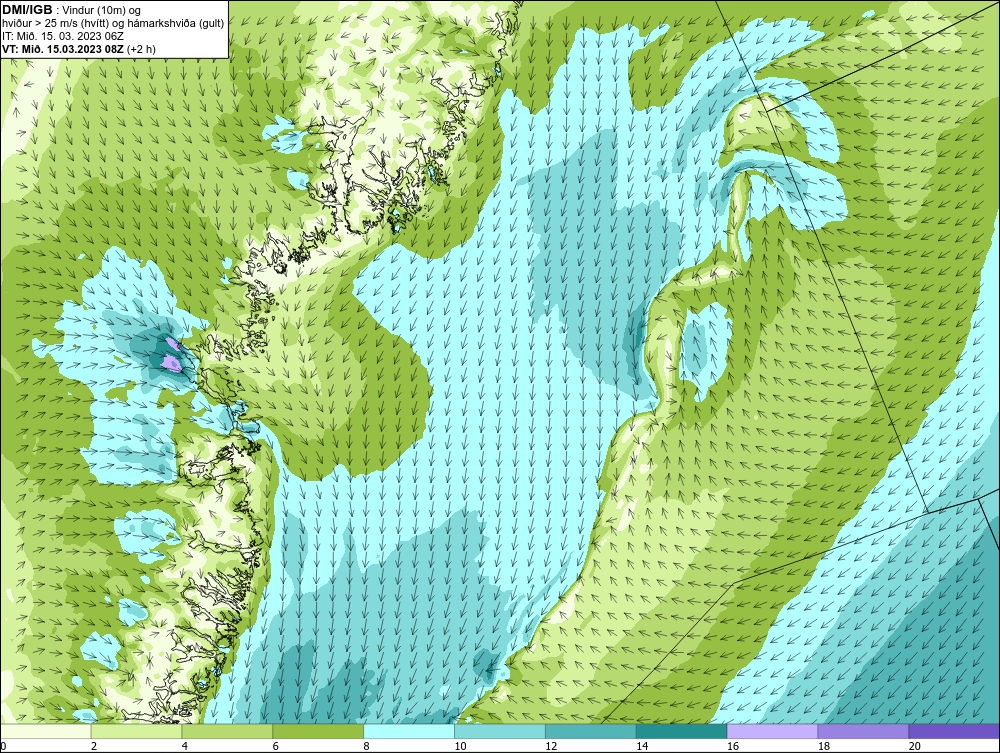The width and height of the screenshot is (1000, 753).
Task: Click the legend label 6
Action: (x=276, y=746)
